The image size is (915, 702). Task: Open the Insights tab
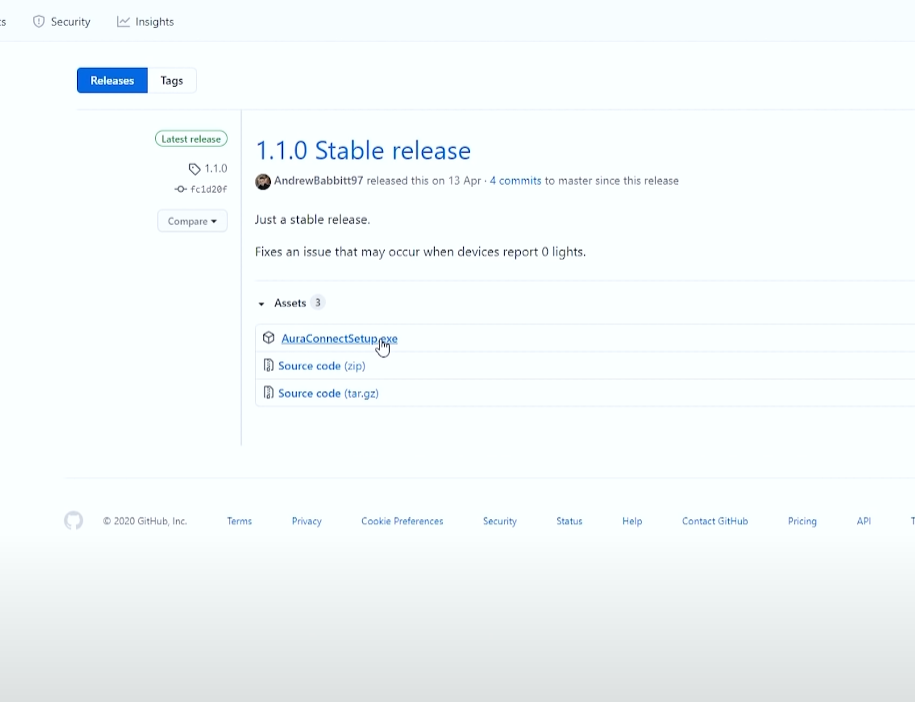pyautogui.click(x=145, y=22)
